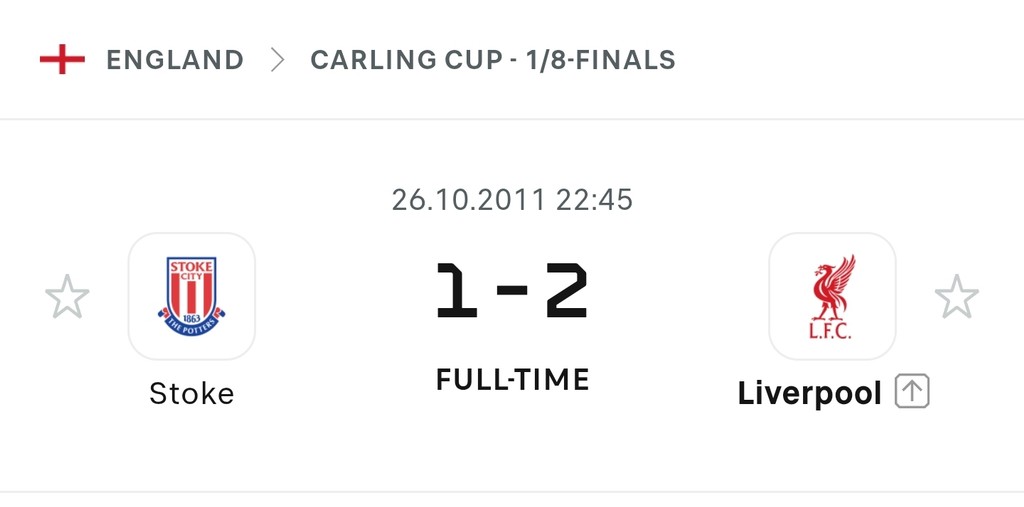Open the ENGLAND country link

coord(175,60)
